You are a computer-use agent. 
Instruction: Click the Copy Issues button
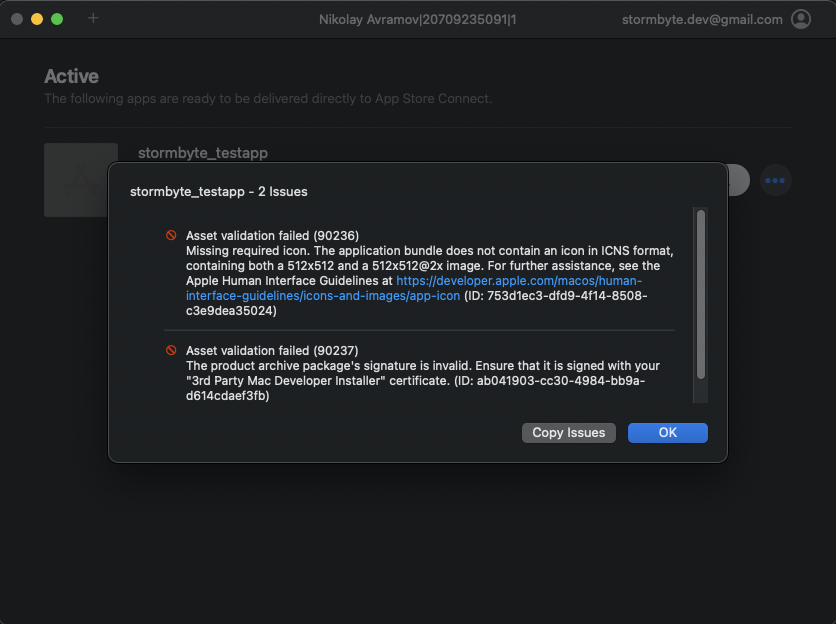(x=568, y=433)
